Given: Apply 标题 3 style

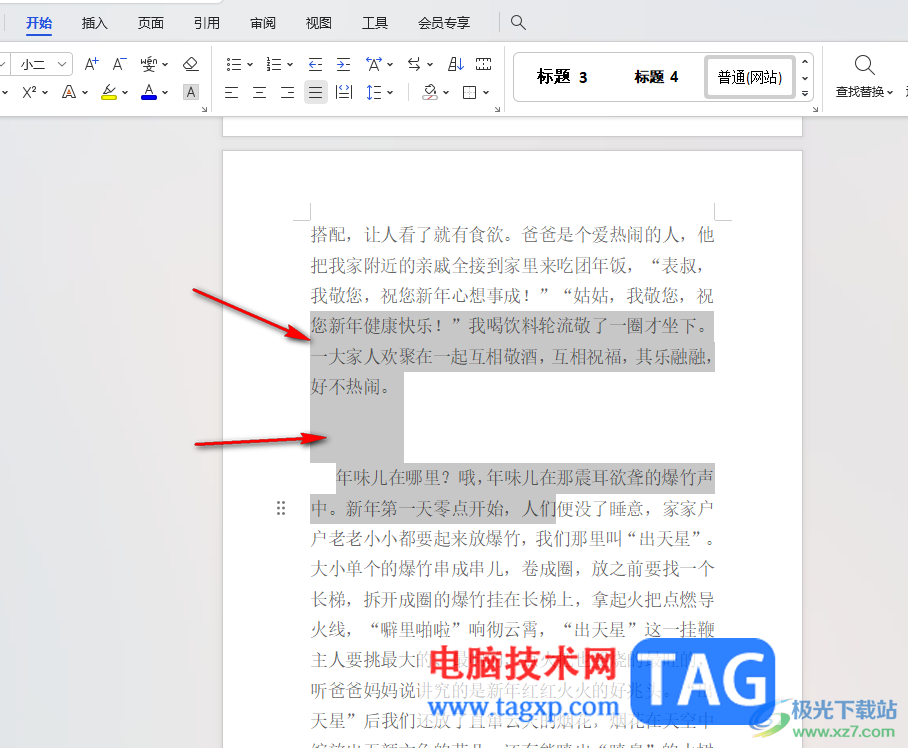Looking at the screenshot, I should coord(562,77).
